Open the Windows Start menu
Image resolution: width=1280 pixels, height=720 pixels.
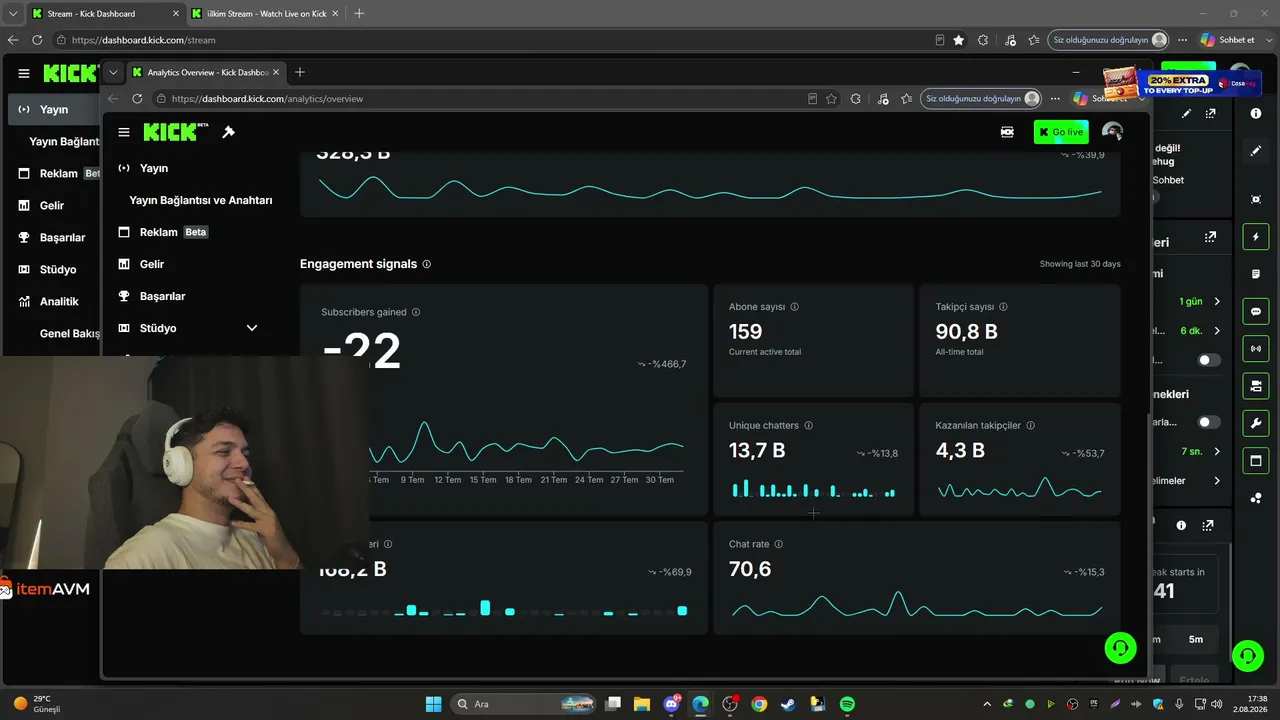pyautogui.click(x=433, y=704)
